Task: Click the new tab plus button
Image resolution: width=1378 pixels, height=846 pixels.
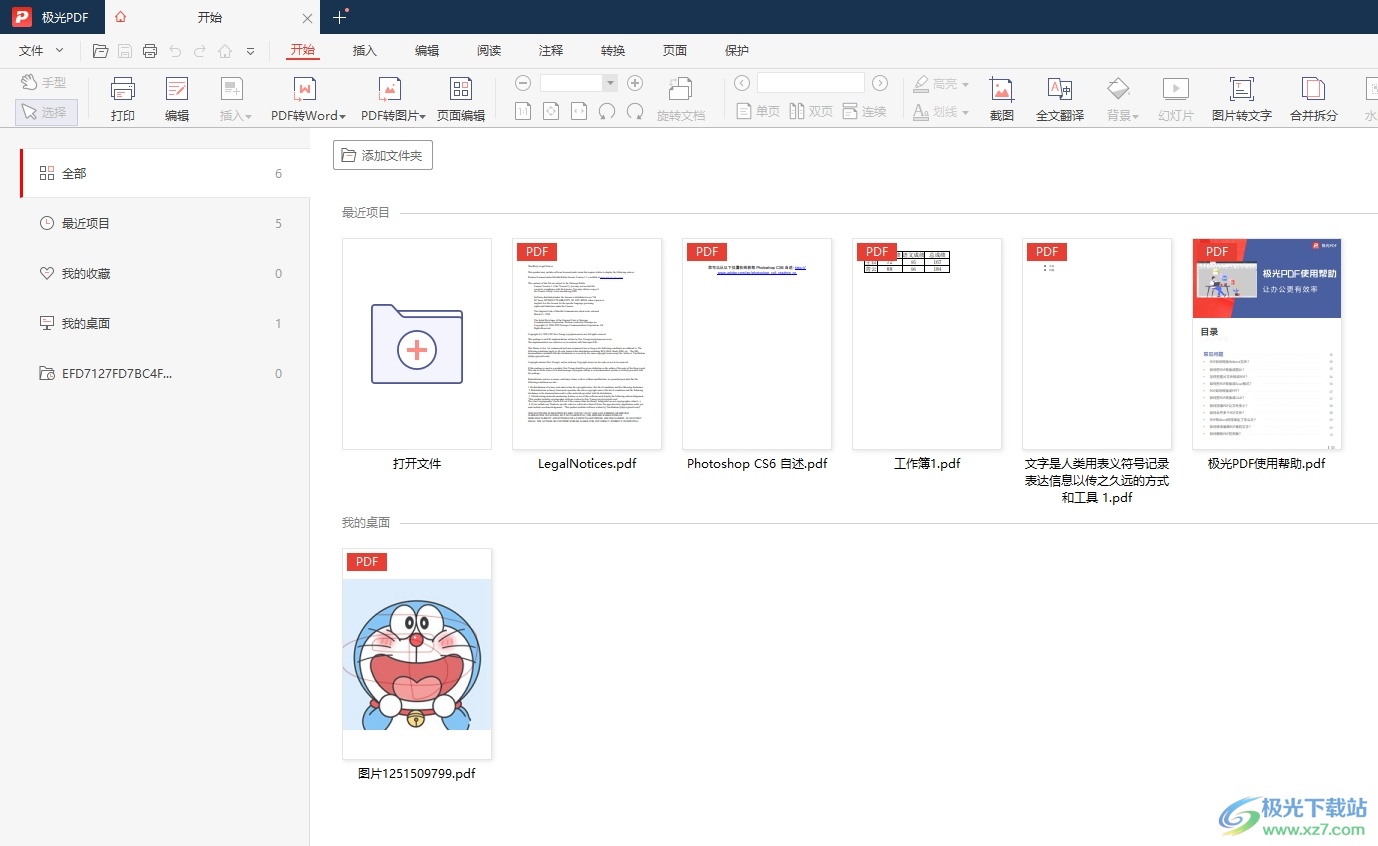Action: click(340, 17)
